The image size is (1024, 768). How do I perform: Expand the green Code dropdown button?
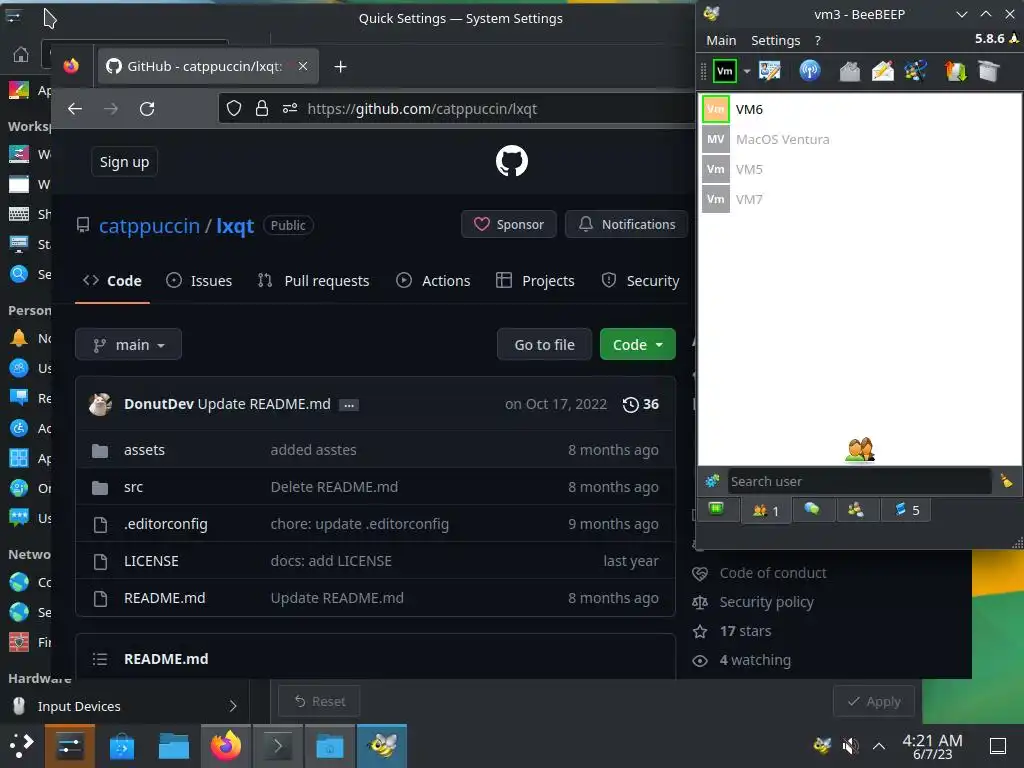click(637, 344)
